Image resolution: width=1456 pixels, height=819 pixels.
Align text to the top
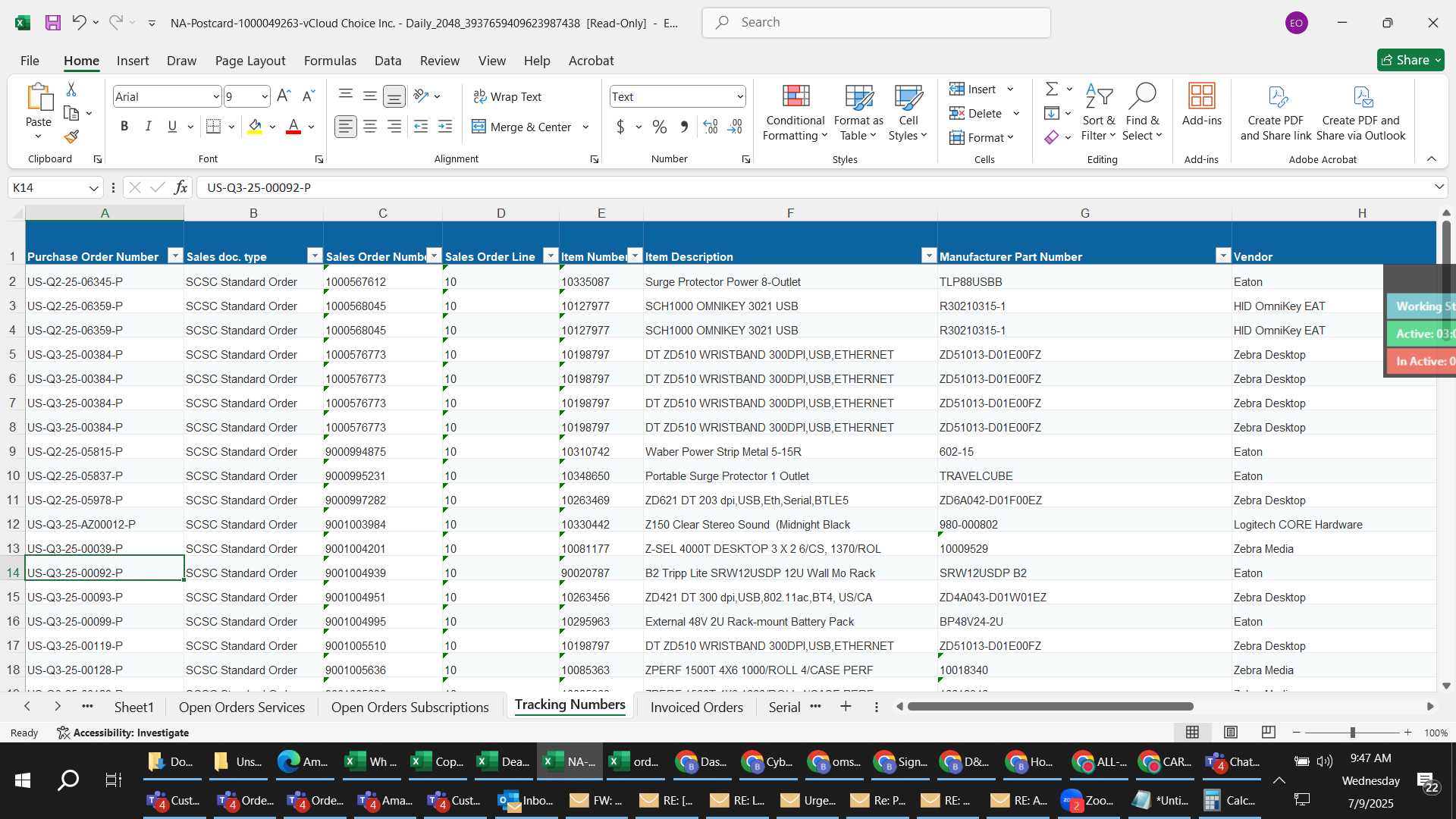(x=346, y=96)
